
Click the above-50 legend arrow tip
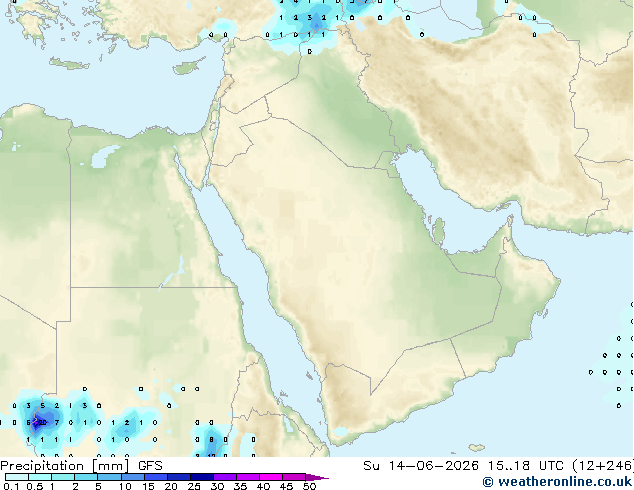pyautogui.click(x=317, y=477)
